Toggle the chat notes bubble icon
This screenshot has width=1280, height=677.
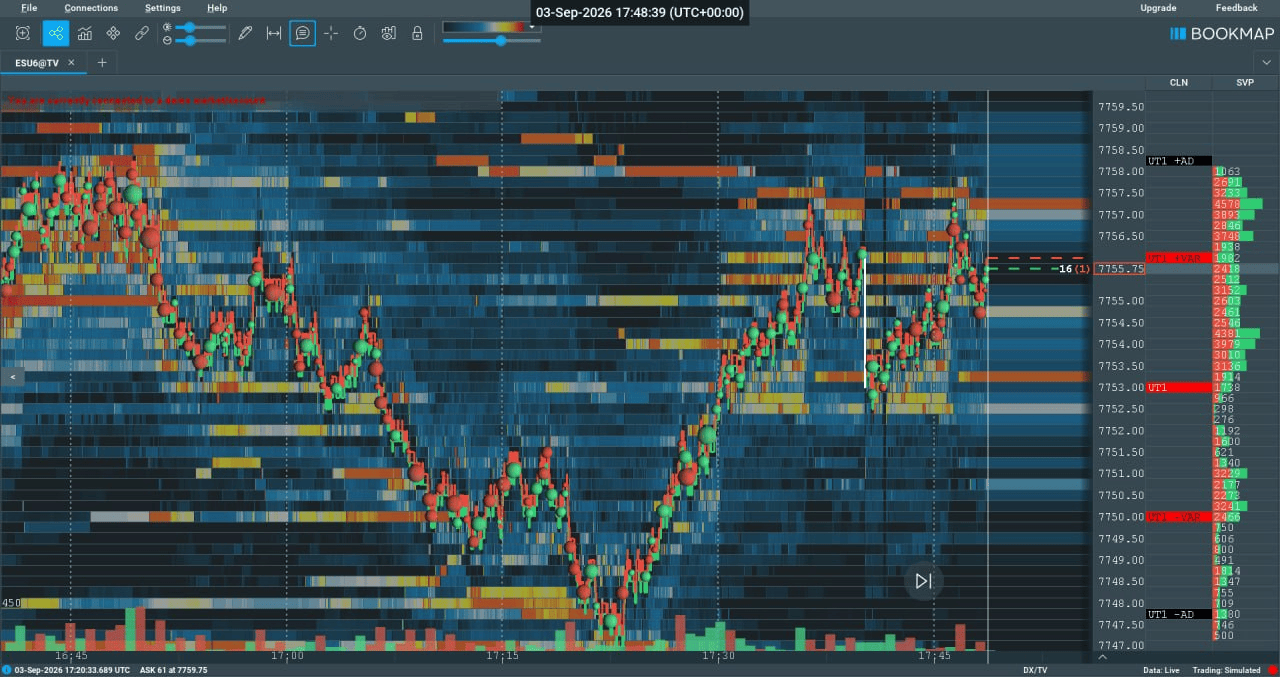(x=303, y=33)
